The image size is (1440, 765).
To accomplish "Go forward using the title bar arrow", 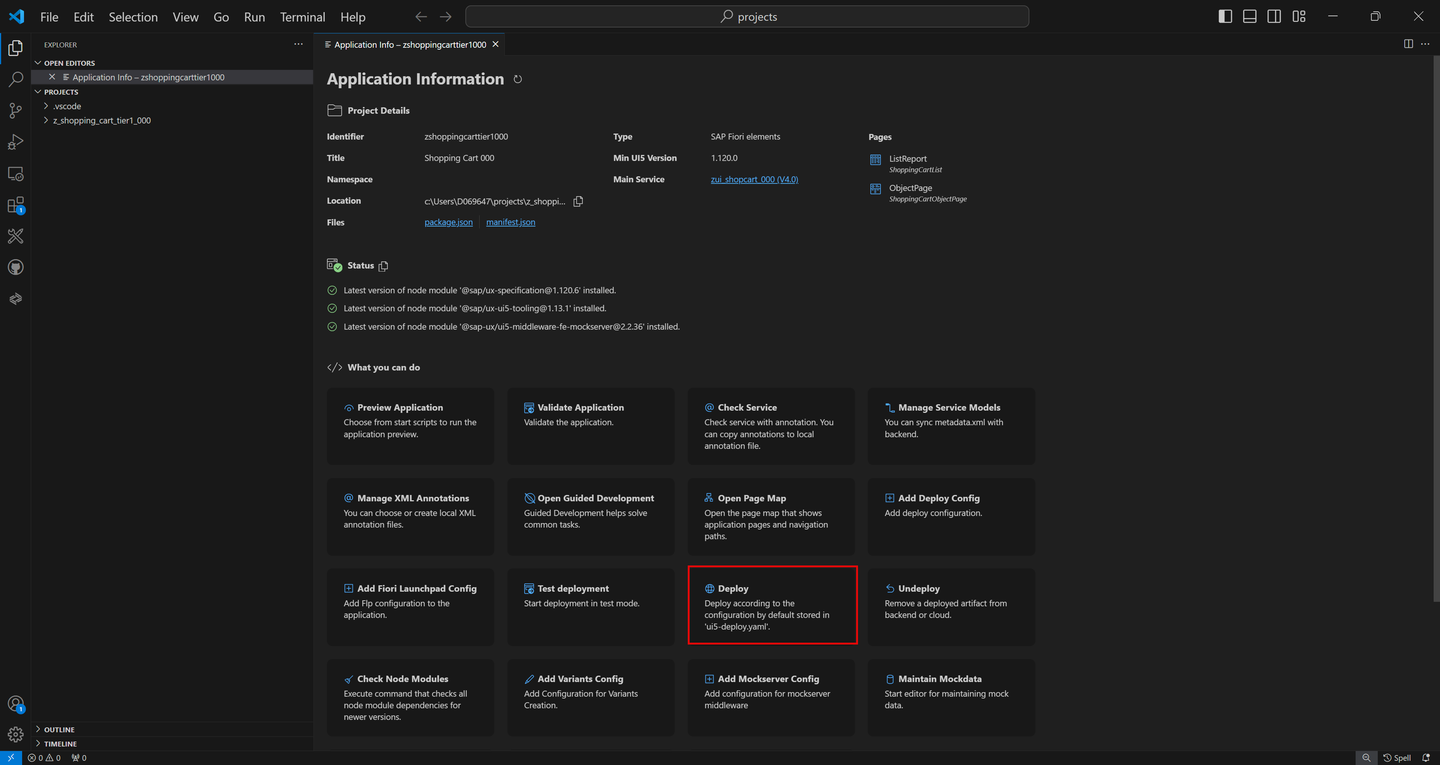I will 446,17.
